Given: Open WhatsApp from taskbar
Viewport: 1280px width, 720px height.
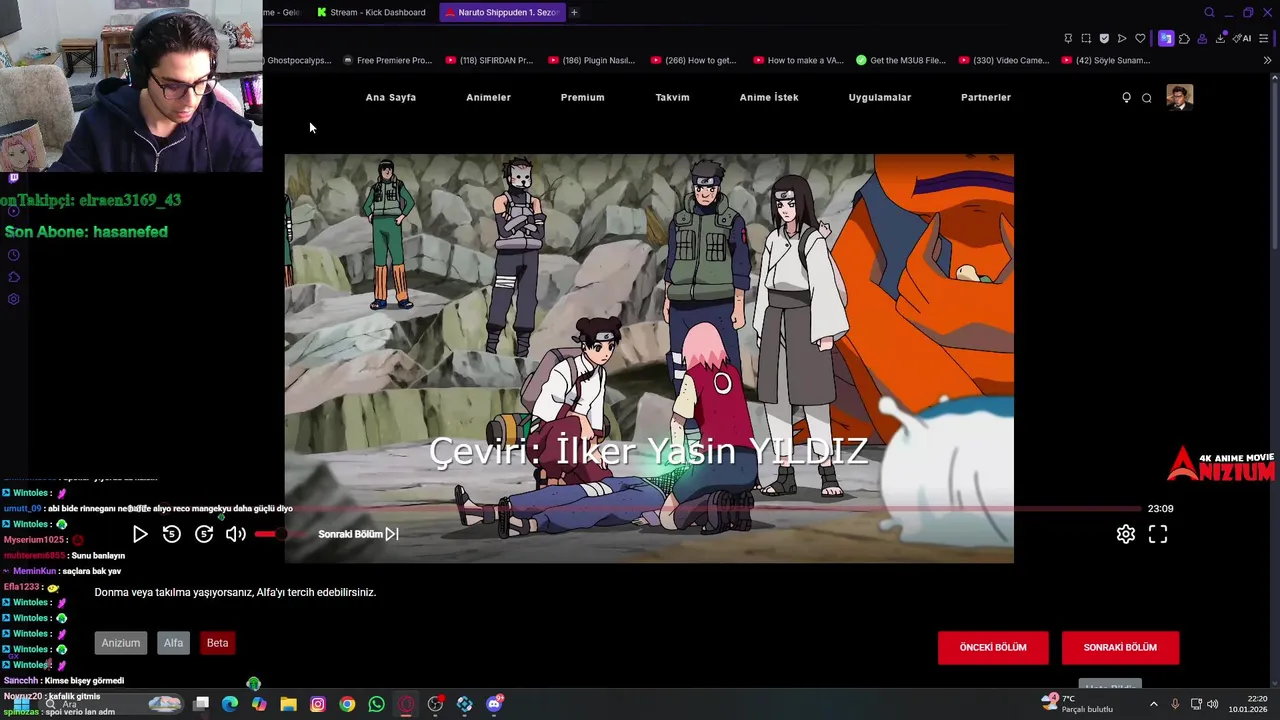Looking at the screenshot, I should (x=377, y=704).
